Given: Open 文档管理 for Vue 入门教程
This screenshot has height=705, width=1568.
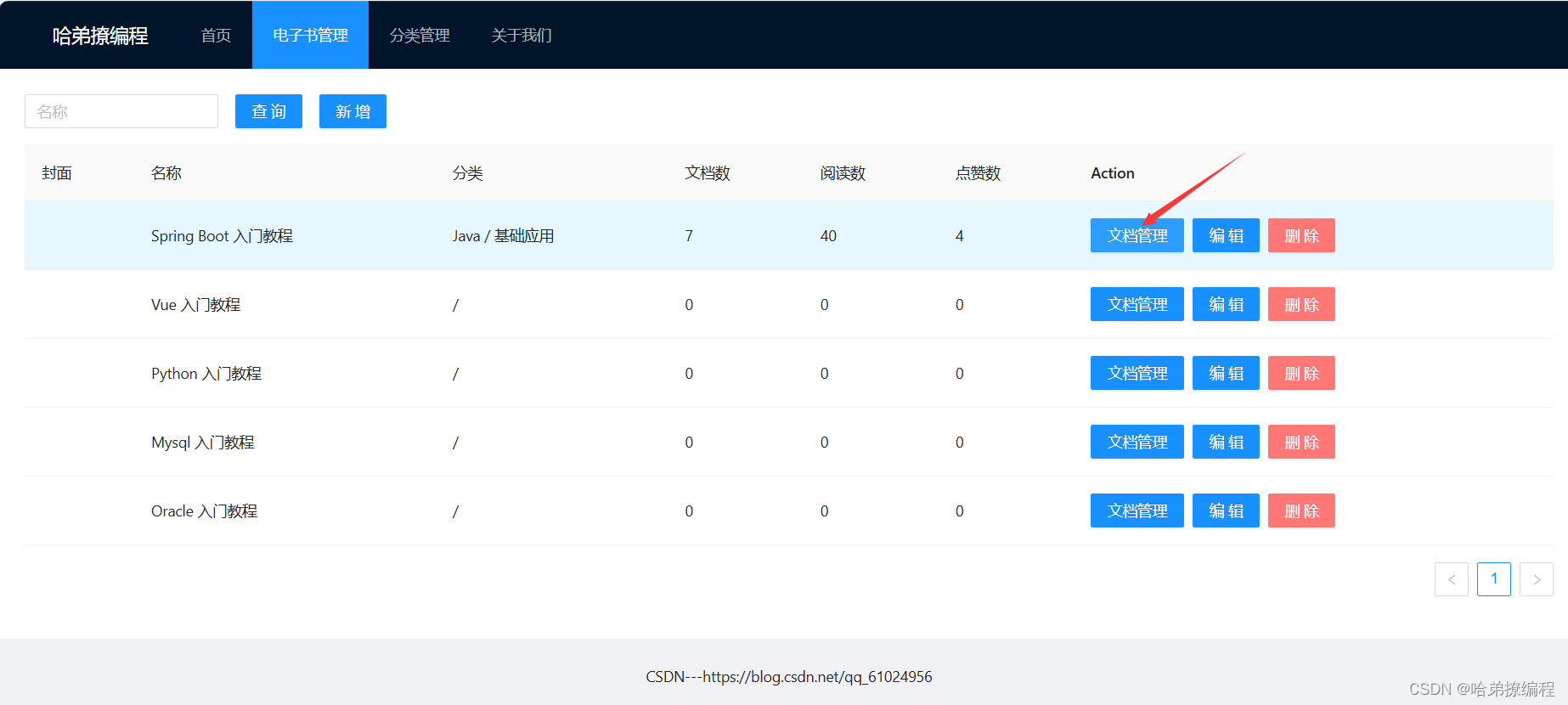Looking at the screenshot, I should tap(1137, 304).
